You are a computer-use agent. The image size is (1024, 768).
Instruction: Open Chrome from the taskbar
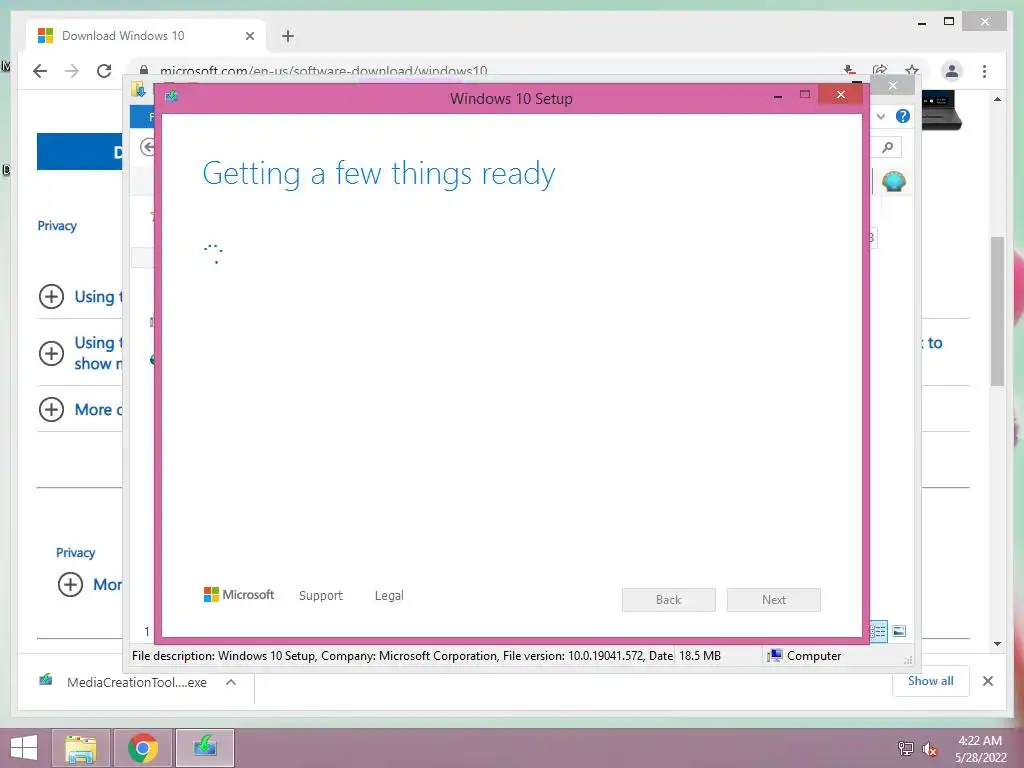(x=142, y=748)
